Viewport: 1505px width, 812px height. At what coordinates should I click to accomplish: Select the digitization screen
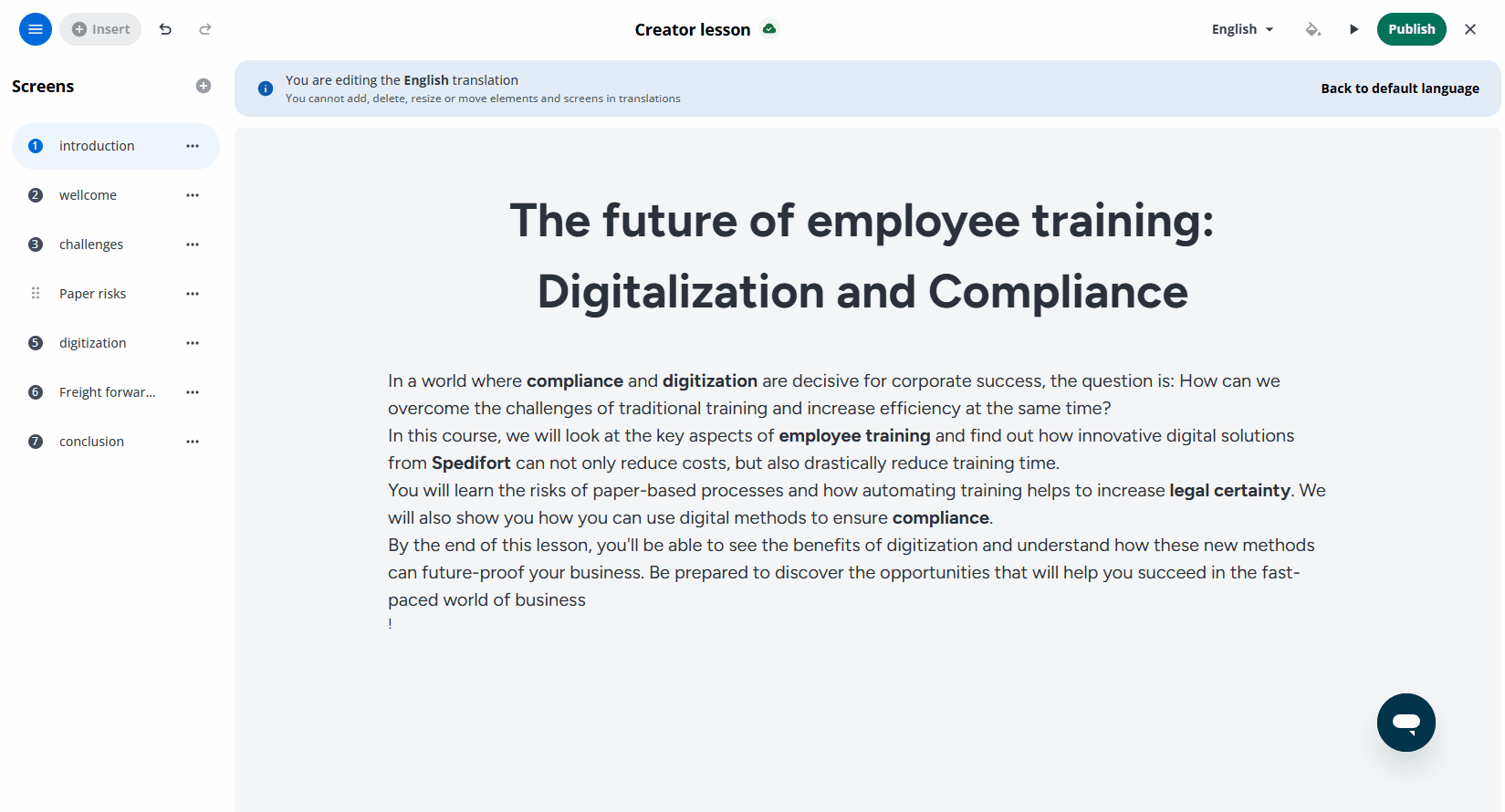[116, 343]
